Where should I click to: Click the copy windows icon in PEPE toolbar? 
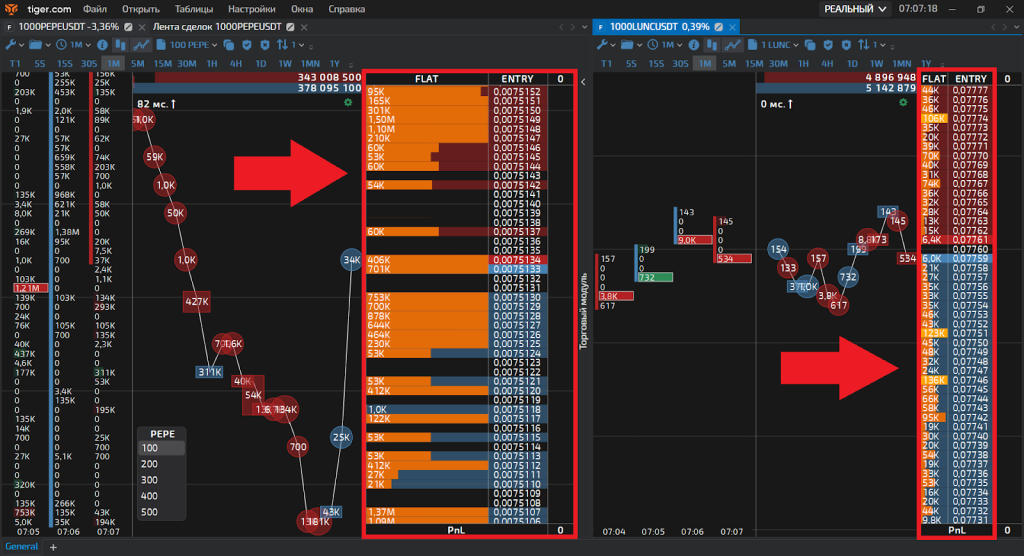point(229,45)
